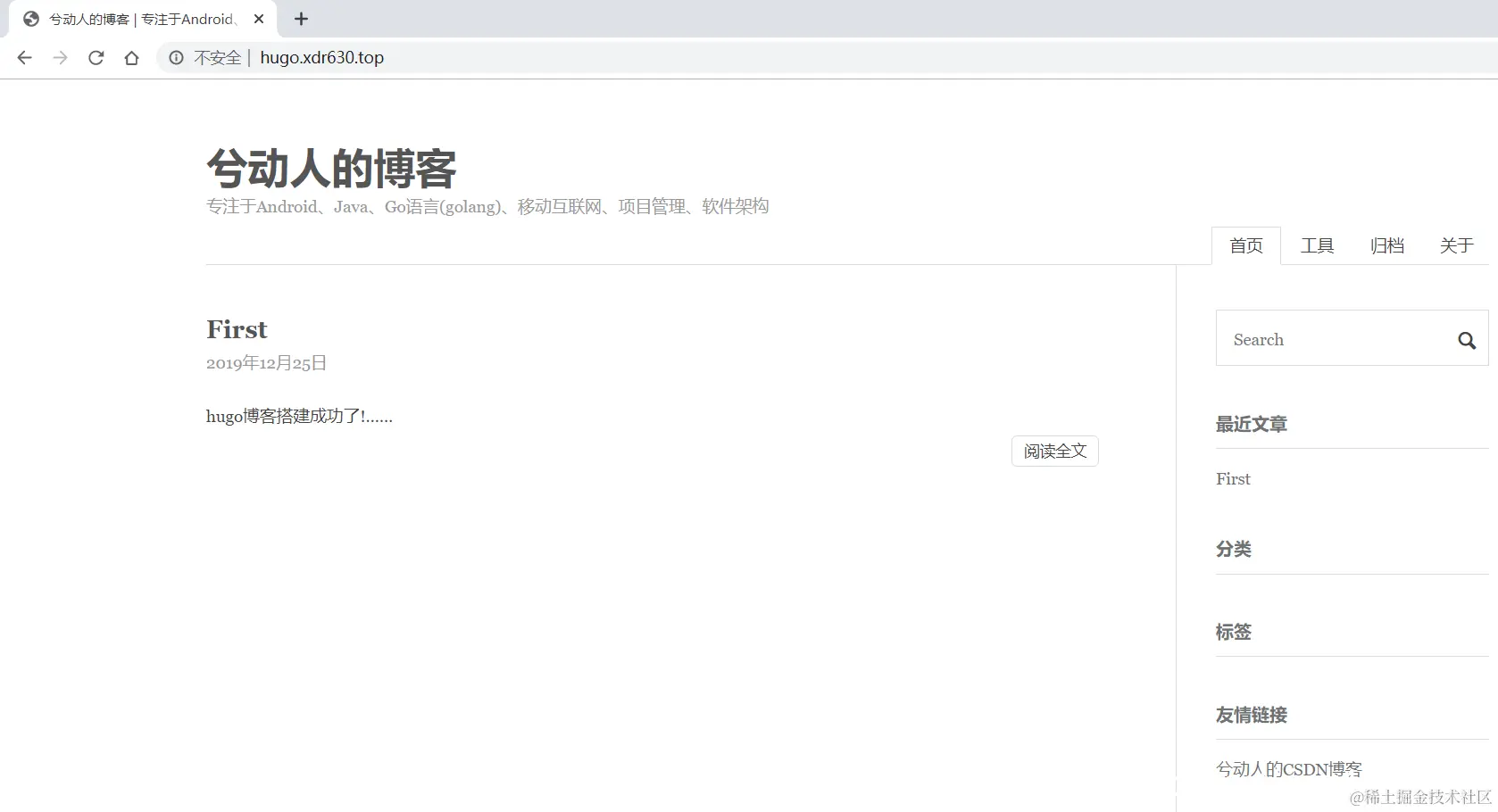1498x812 pixels.
Task: Open the browser home page
Action: click(x=131, y=57)
